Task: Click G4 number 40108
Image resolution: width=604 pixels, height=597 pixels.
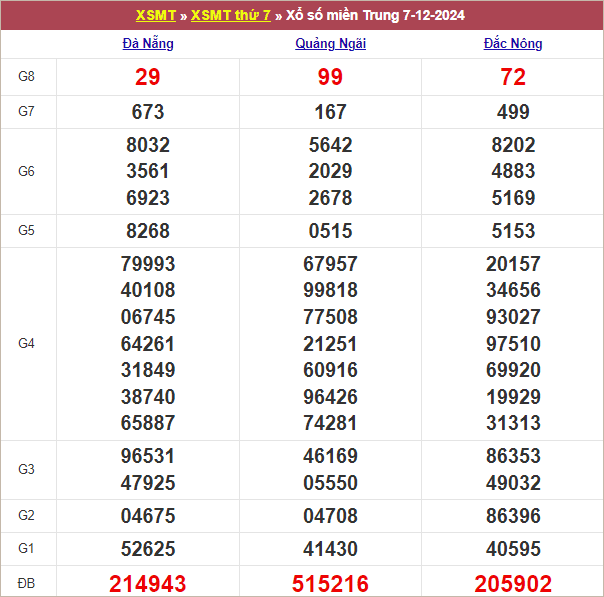Action: click(x=148, y=290)
